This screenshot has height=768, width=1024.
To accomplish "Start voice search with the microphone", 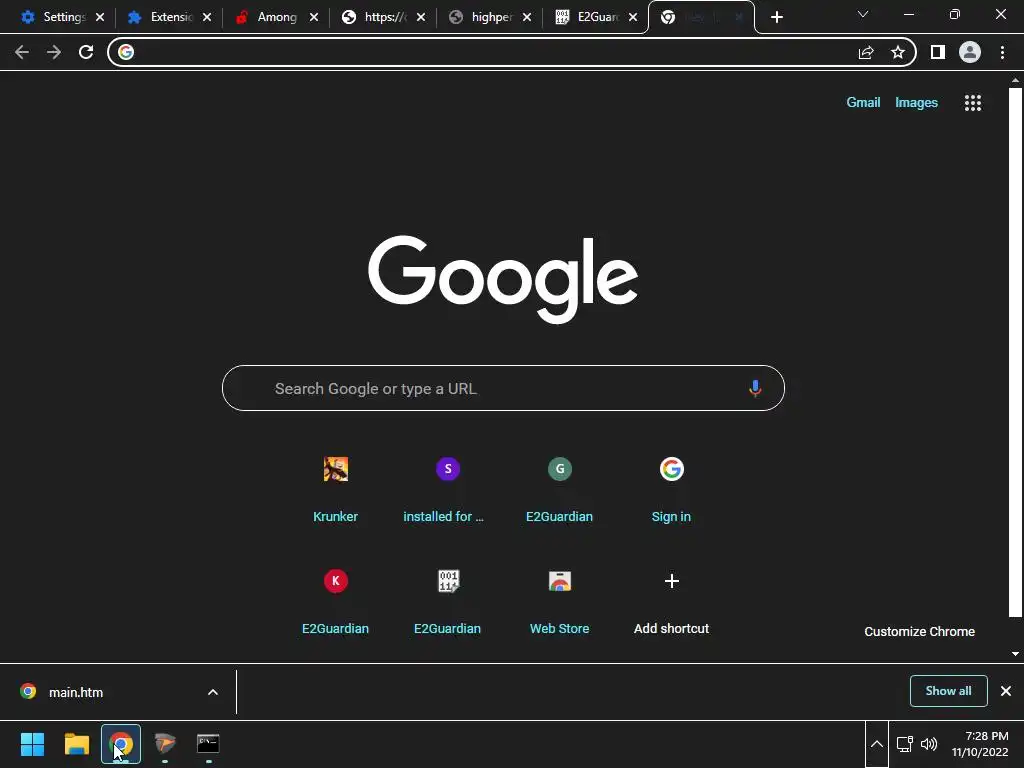I will click(x=755, y=389).
